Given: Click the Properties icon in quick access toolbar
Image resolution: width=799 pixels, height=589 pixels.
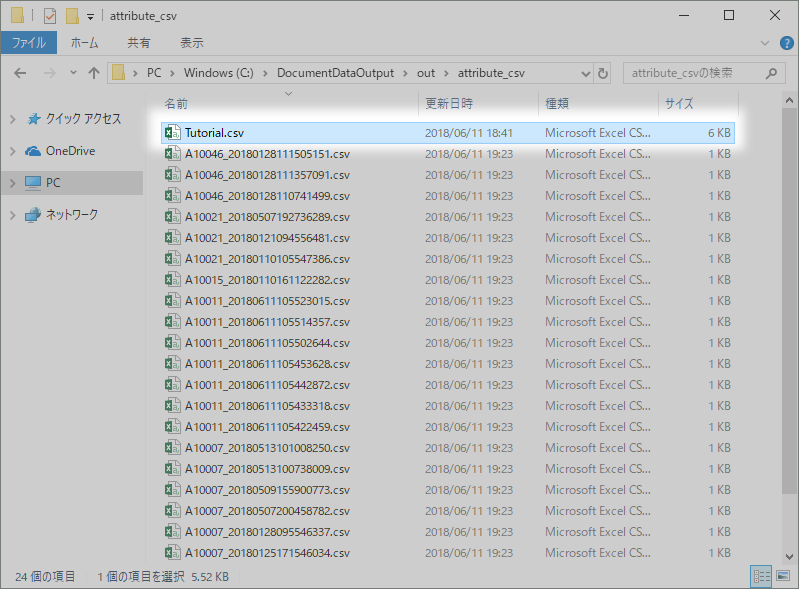Looking at the screenshot, I should (49, 15).
